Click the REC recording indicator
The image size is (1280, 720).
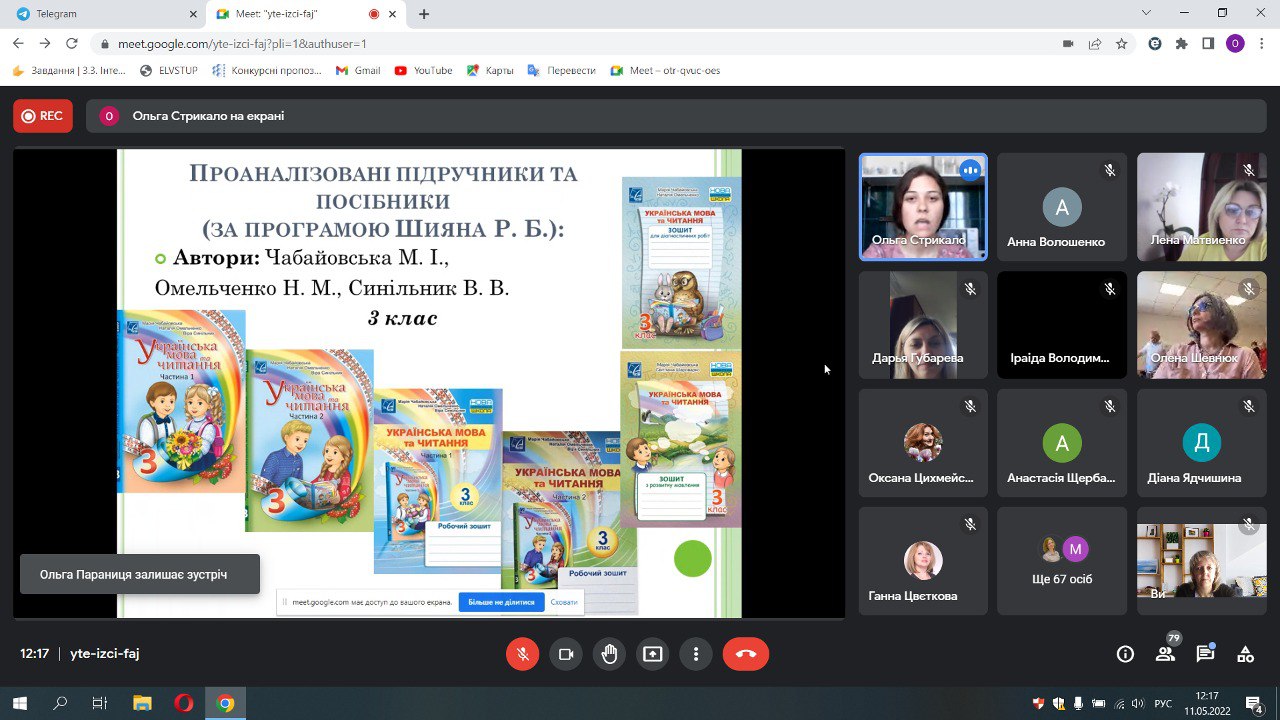(42, 115)
